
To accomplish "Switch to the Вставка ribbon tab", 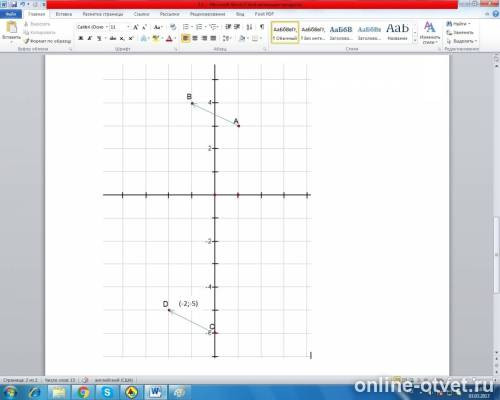I will [x=64, y=14].
